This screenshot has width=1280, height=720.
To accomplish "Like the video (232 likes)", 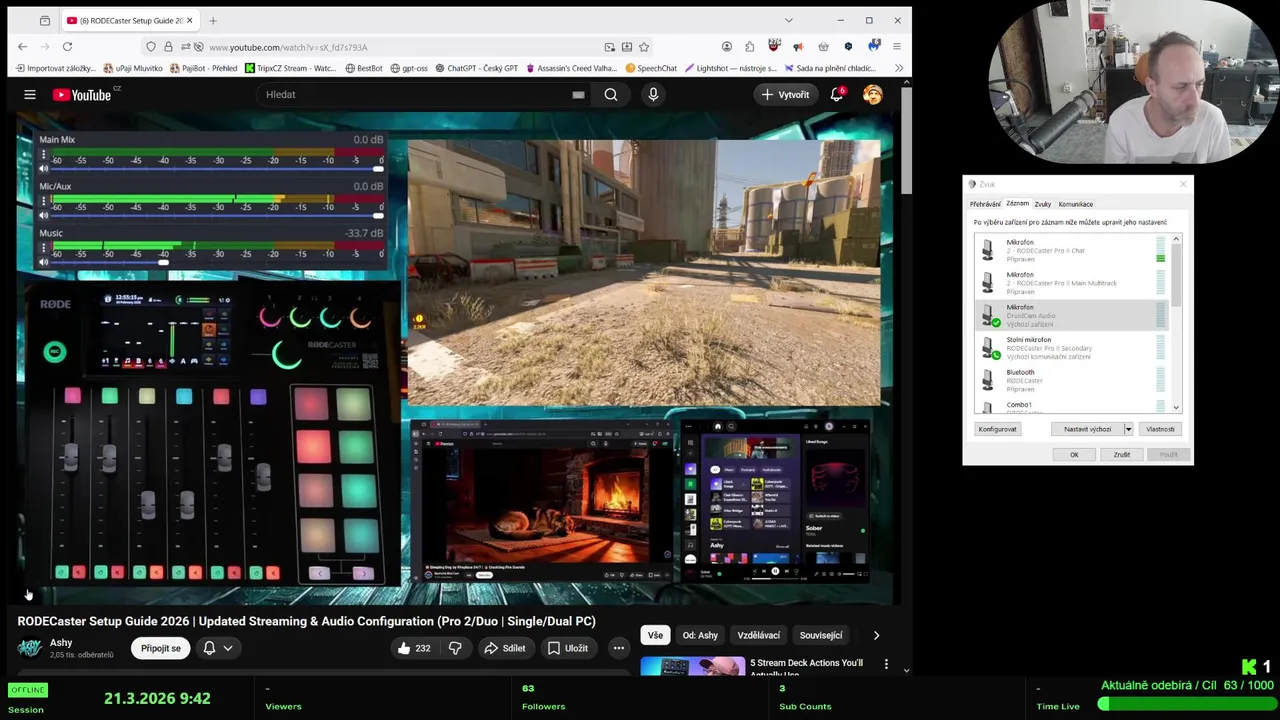I will click(x=414, y=648).
